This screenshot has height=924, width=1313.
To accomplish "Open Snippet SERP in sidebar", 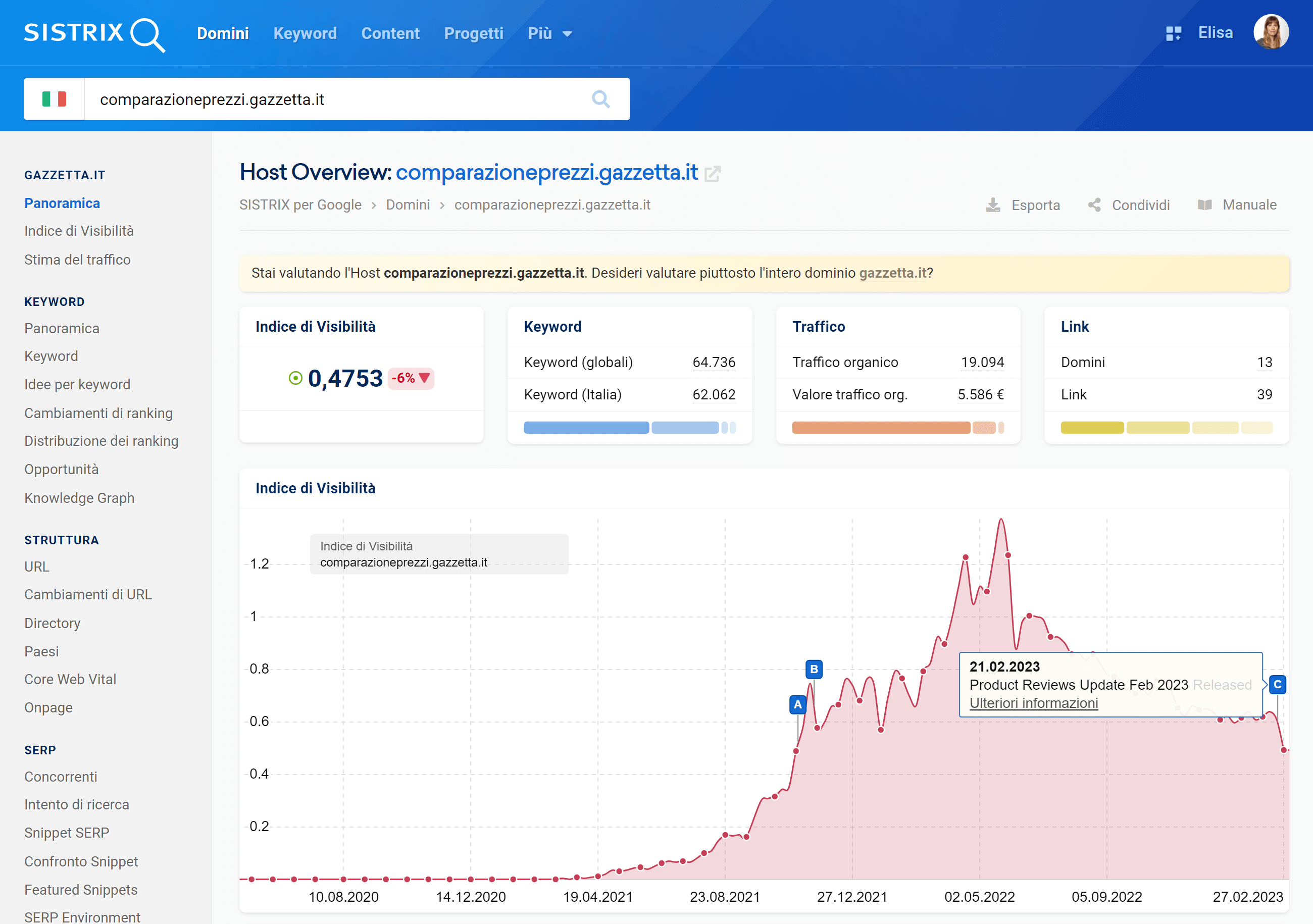I will [66, 833].
